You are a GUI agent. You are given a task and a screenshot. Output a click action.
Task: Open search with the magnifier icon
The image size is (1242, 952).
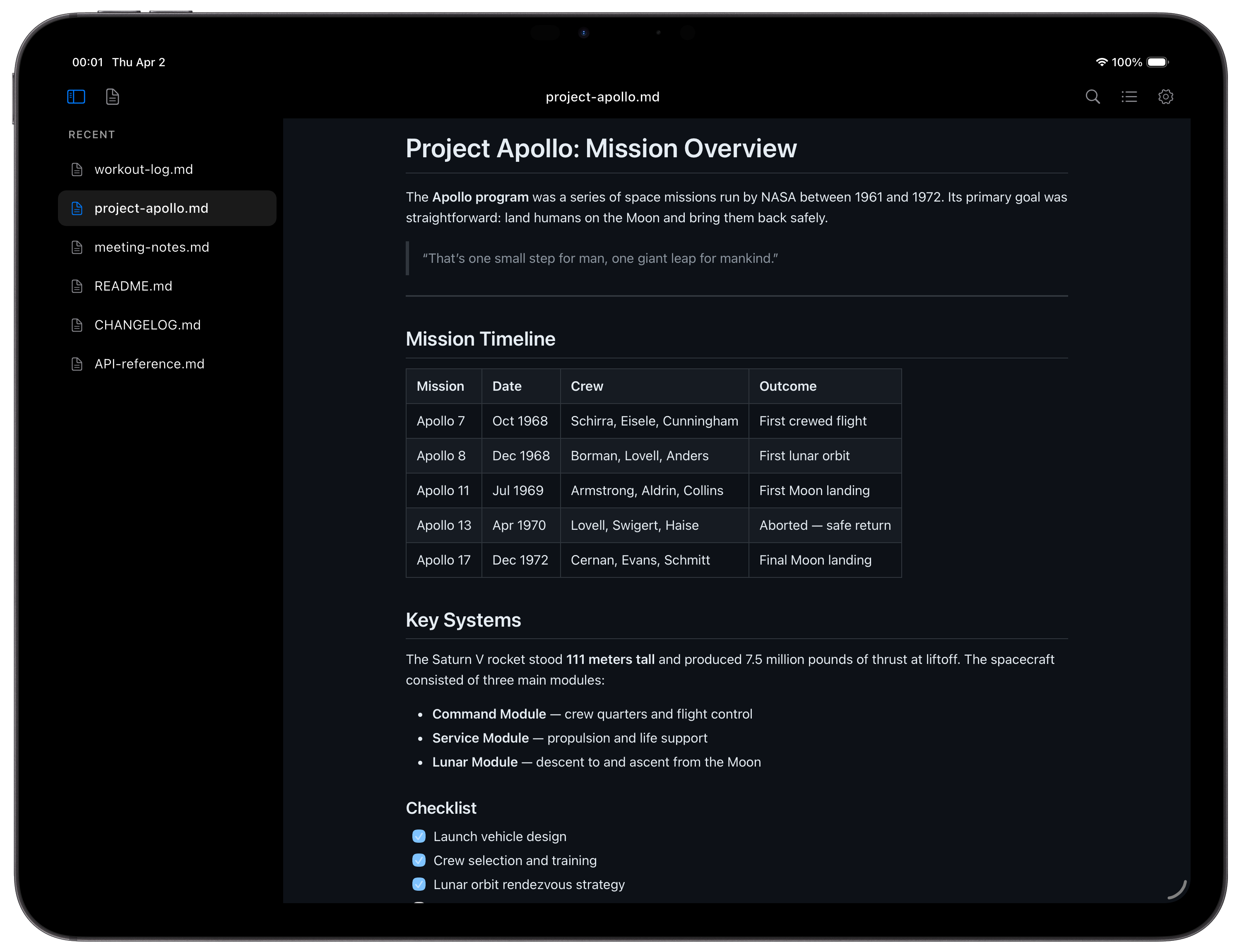pyautogui.click(x=1093, y=97)
